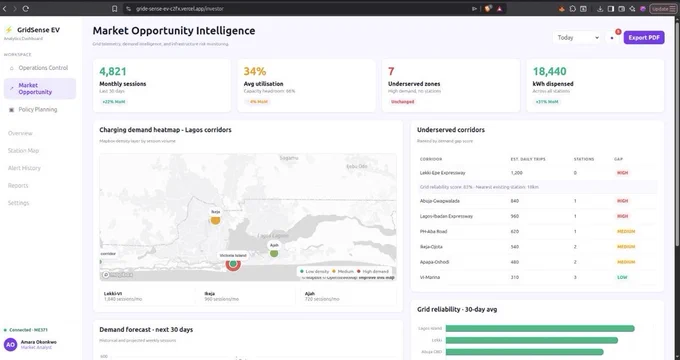Screen dimensions: 680x360
Task: Click the Lekki-VI sessions summary tile
Action: coord(147,296)
